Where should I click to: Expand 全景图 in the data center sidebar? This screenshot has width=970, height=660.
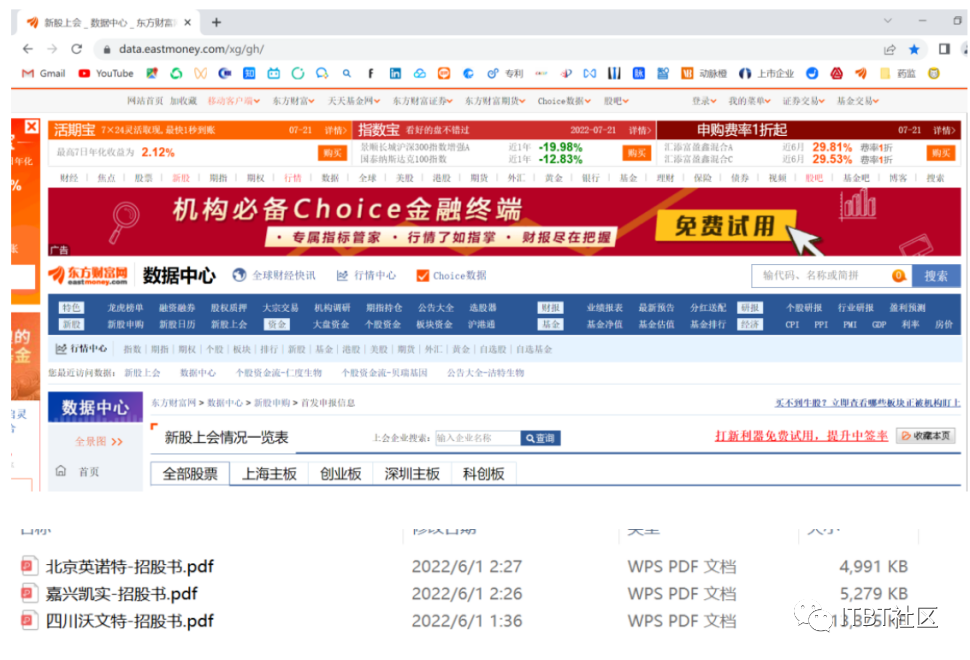coord(99,441)
